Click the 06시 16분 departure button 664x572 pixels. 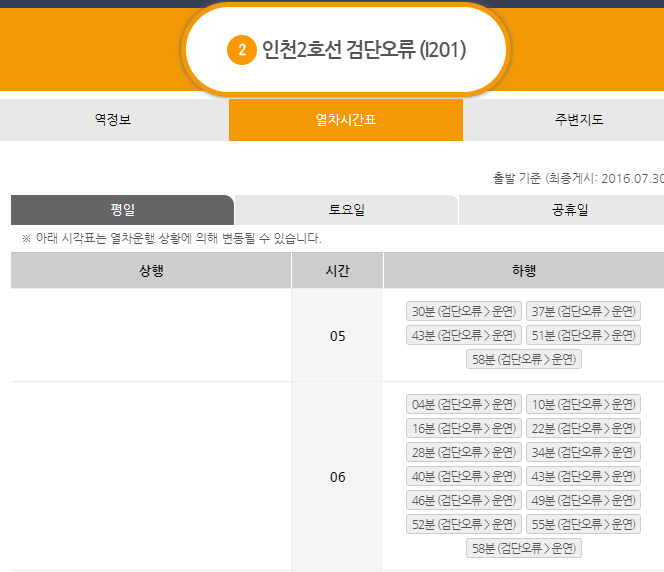464,428
